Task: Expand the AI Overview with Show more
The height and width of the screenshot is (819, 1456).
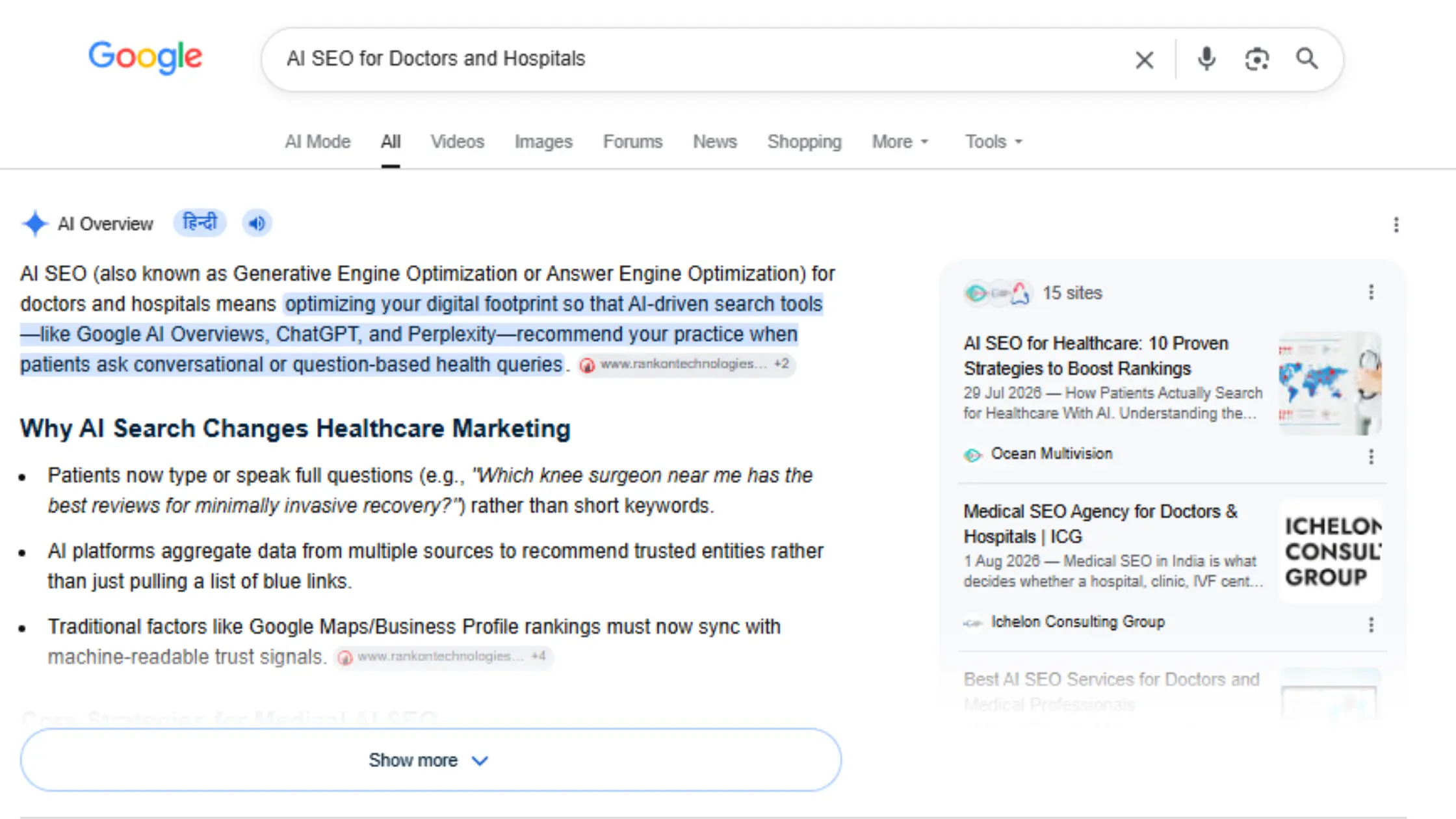Action: pos(431,760)
